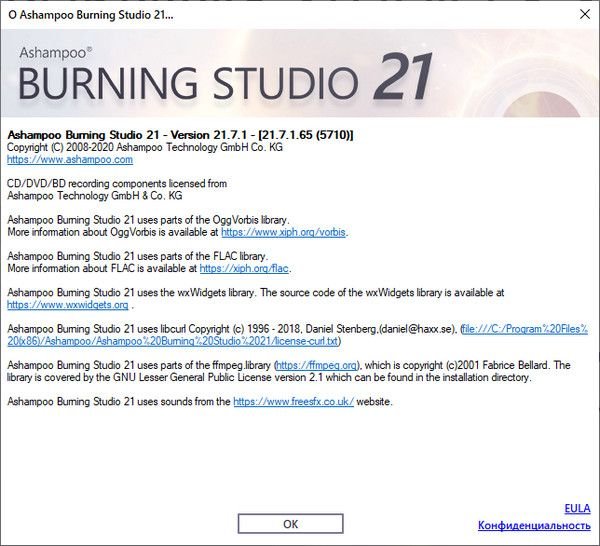This screenshot has width=600, height=546.
Task: Open the EULA link
Action: click(577, 508)
